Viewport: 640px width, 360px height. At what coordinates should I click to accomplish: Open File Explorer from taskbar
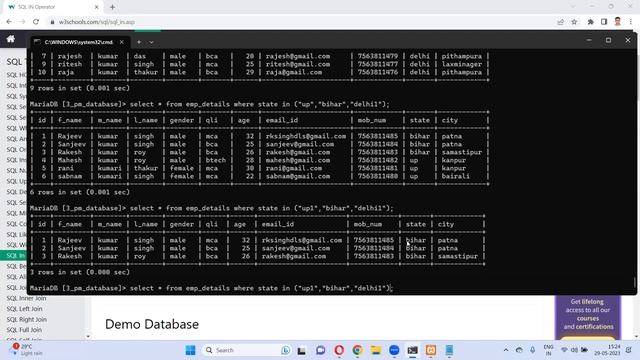376,350
